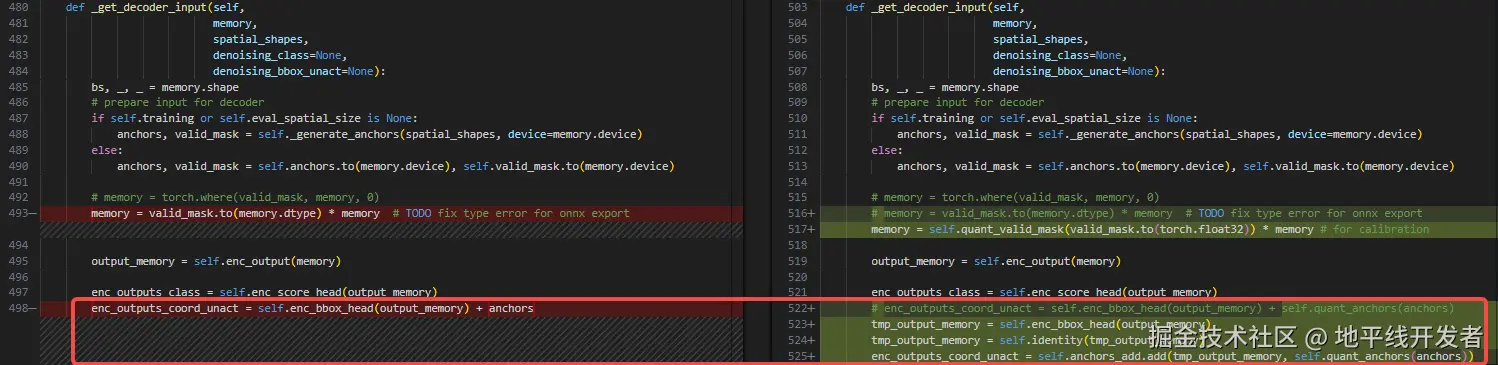
Task: Click 'self.valid_mask.to(memory.device)' on line 513
Action: [x=1349, y=166]
